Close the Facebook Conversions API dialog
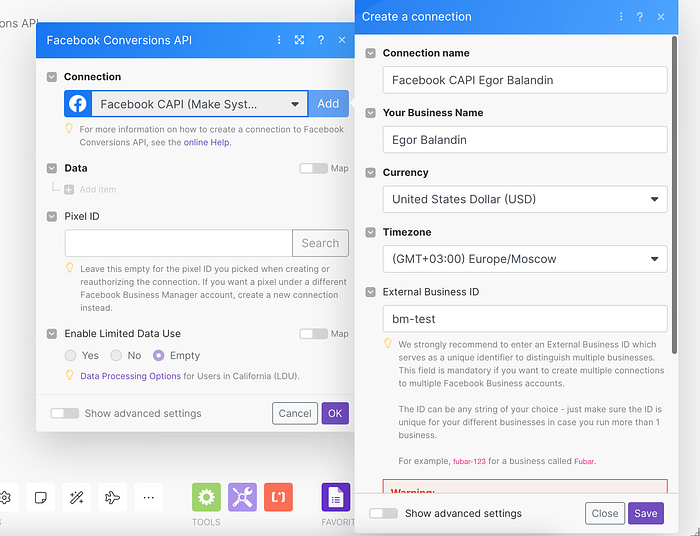Screen dimensions: 700x536 (342, 40)
